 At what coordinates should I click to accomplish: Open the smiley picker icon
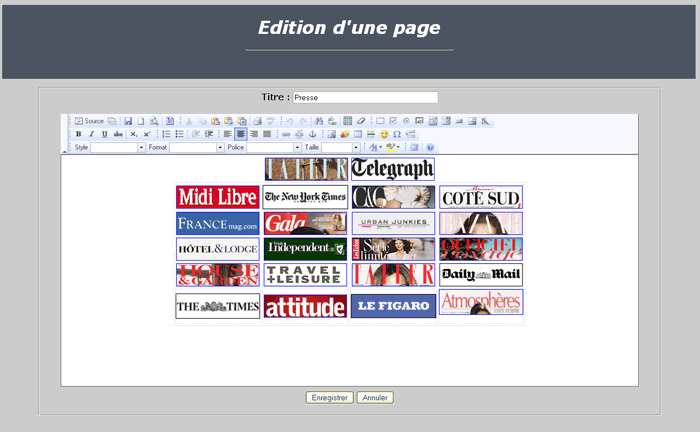(384, 134)
